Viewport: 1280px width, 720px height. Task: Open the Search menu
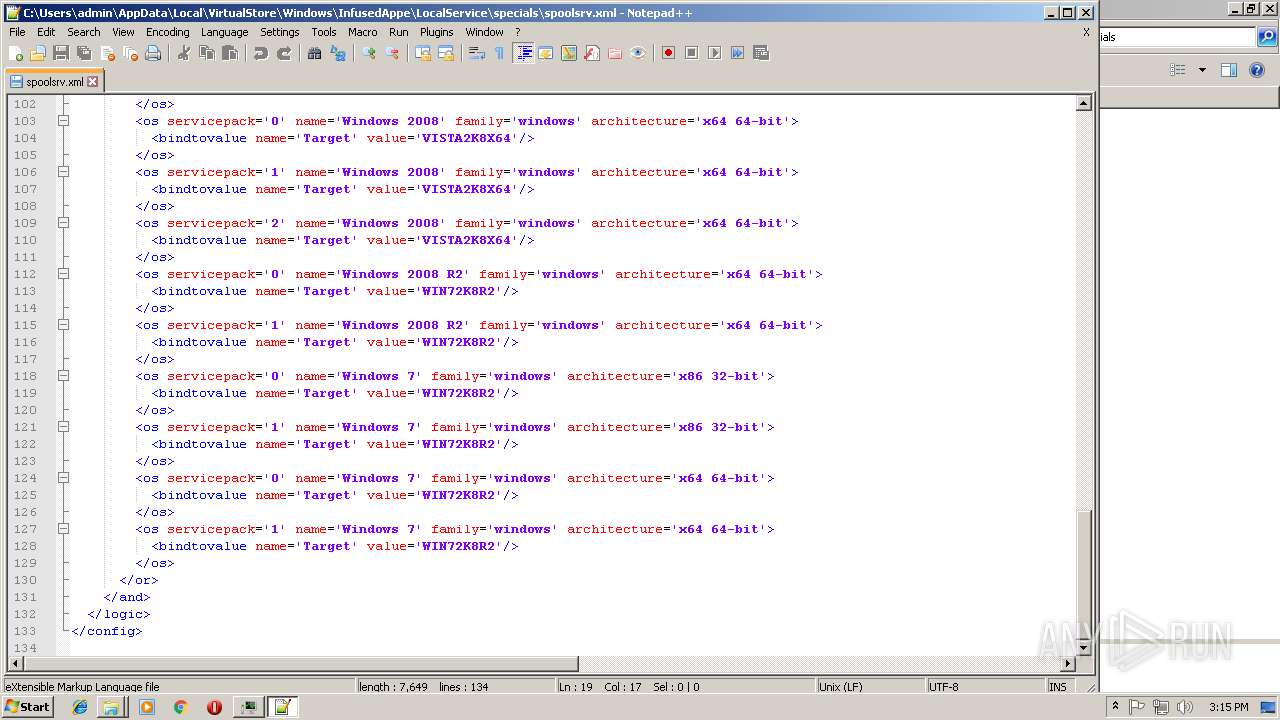tap(84, 32)
